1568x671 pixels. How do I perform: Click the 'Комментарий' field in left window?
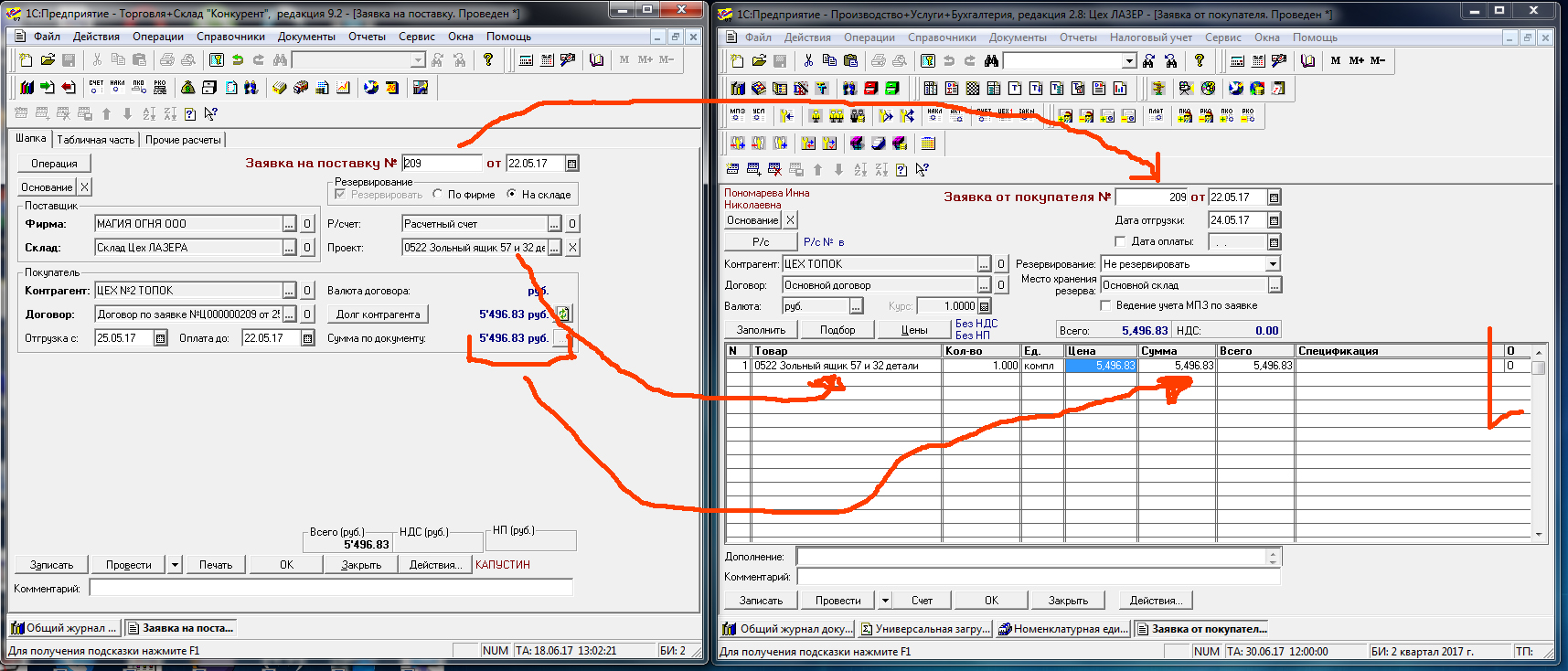click(x=330, y=588)
